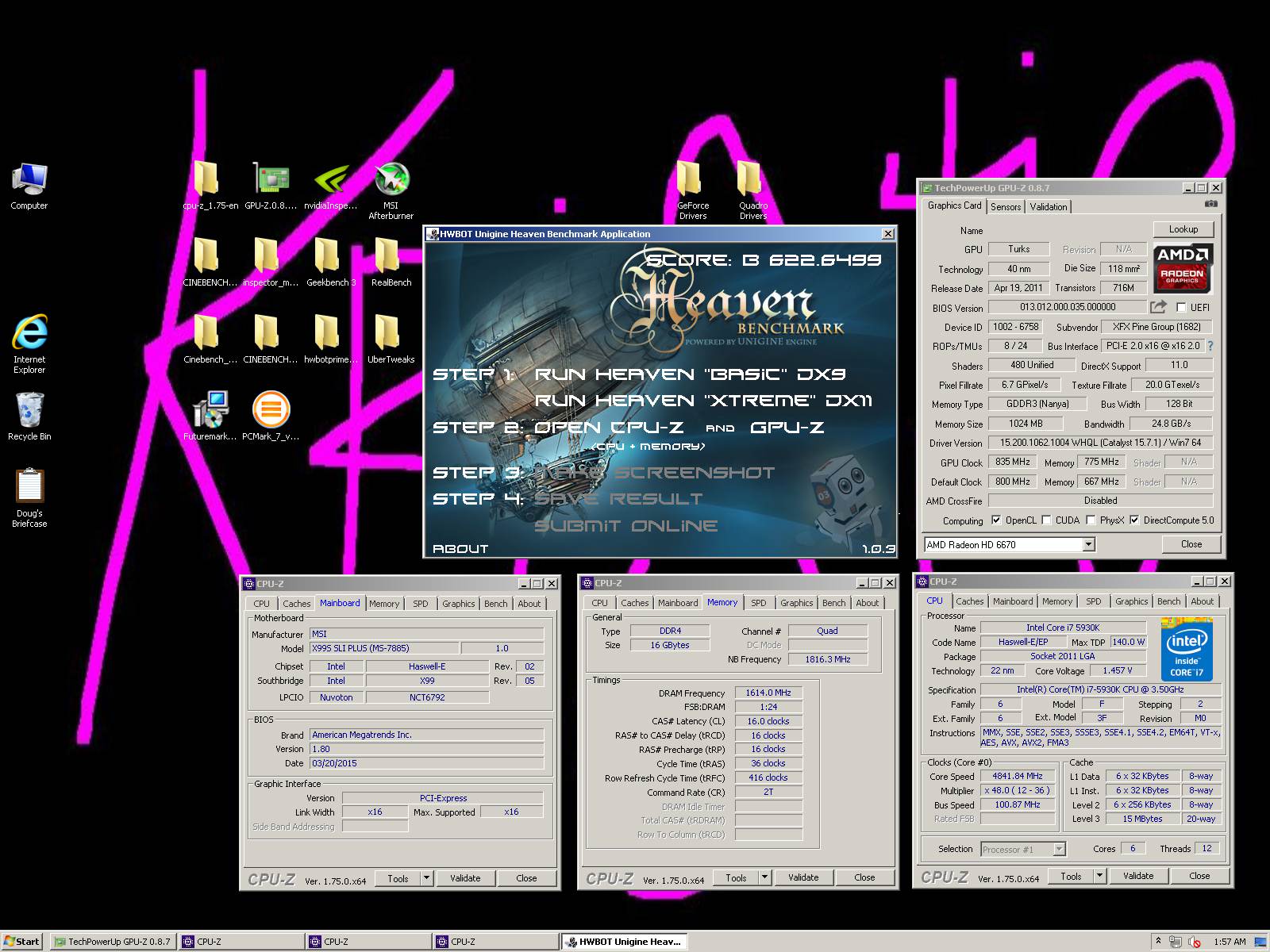
Task: Click the BIOS Version 013.012.000.035 field
Action: (x=1068, y=307)
